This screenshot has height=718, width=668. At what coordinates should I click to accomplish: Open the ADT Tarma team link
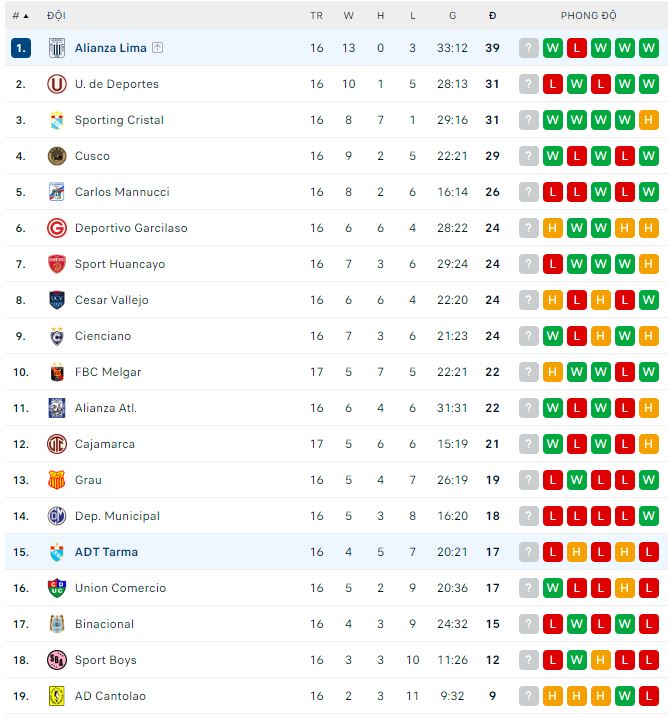(106, 552)
